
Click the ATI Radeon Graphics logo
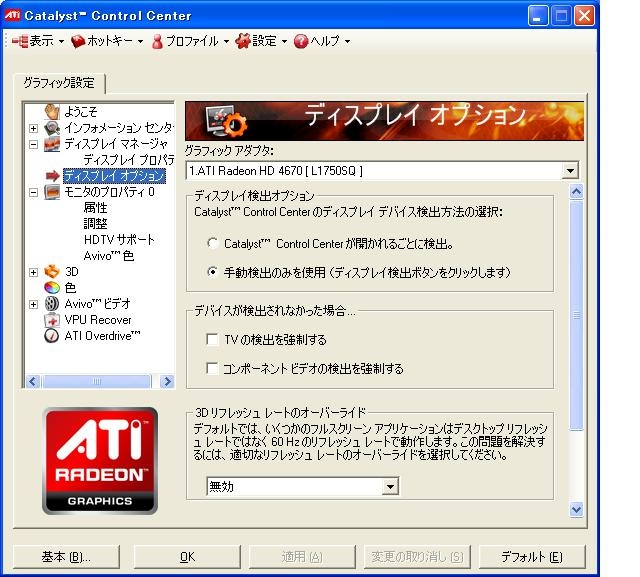tap(100, 461)
